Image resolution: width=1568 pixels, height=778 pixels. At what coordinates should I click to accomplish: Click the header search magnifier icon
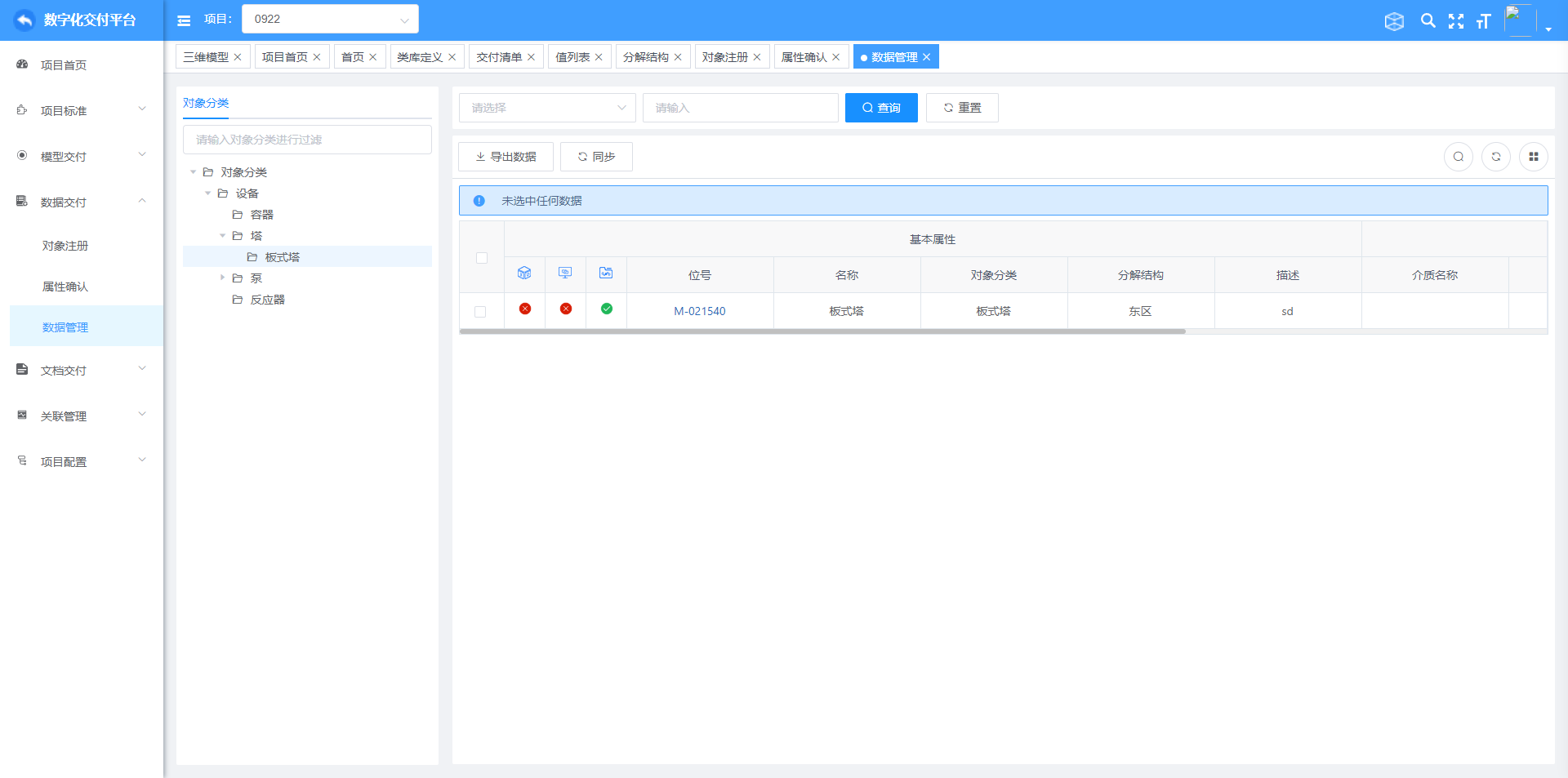tap(1428, 20)
